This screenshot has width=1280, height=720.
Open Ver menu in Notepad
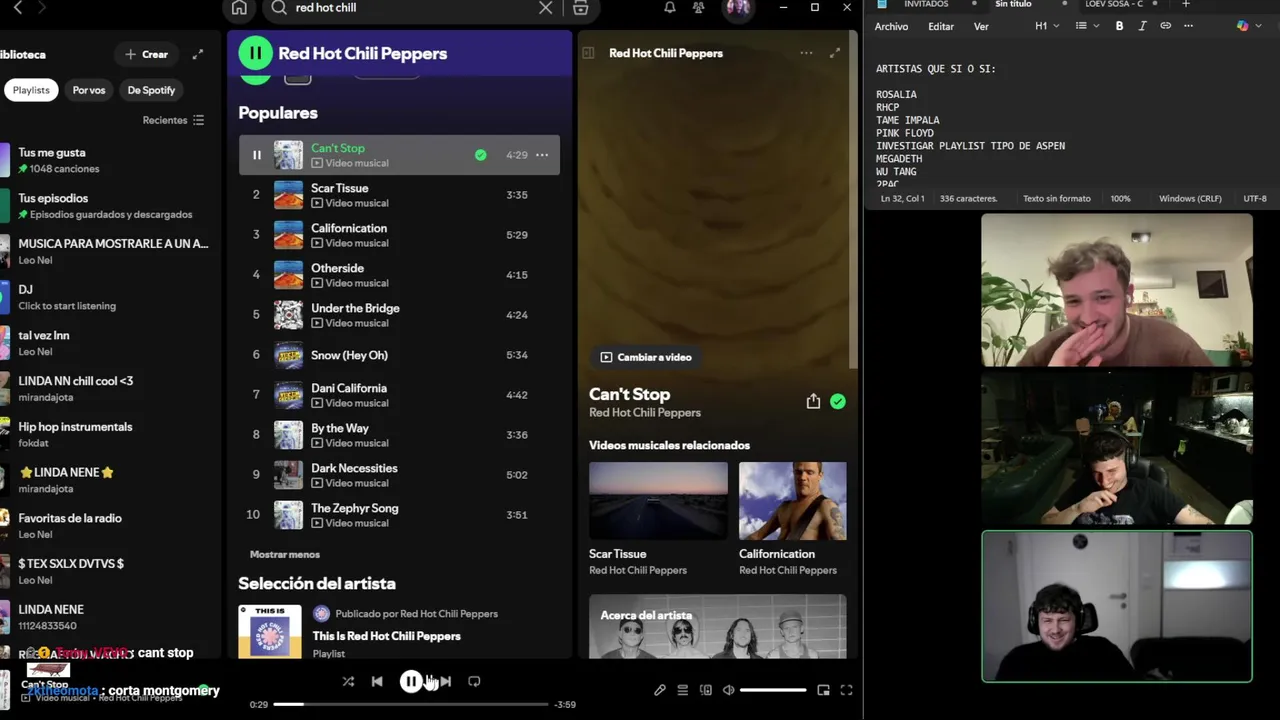(981, 27)
